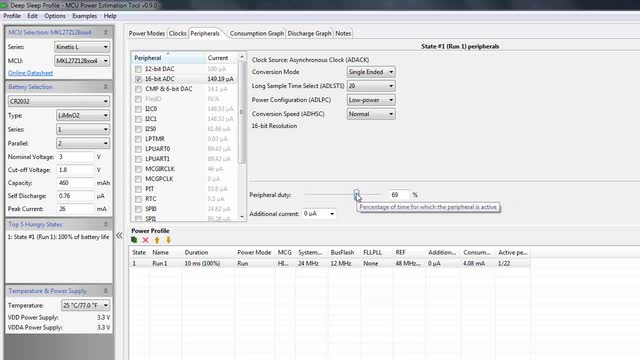Open the Online Datasheet link
This screenshot has height=360, width=640.
click(31, 73)
